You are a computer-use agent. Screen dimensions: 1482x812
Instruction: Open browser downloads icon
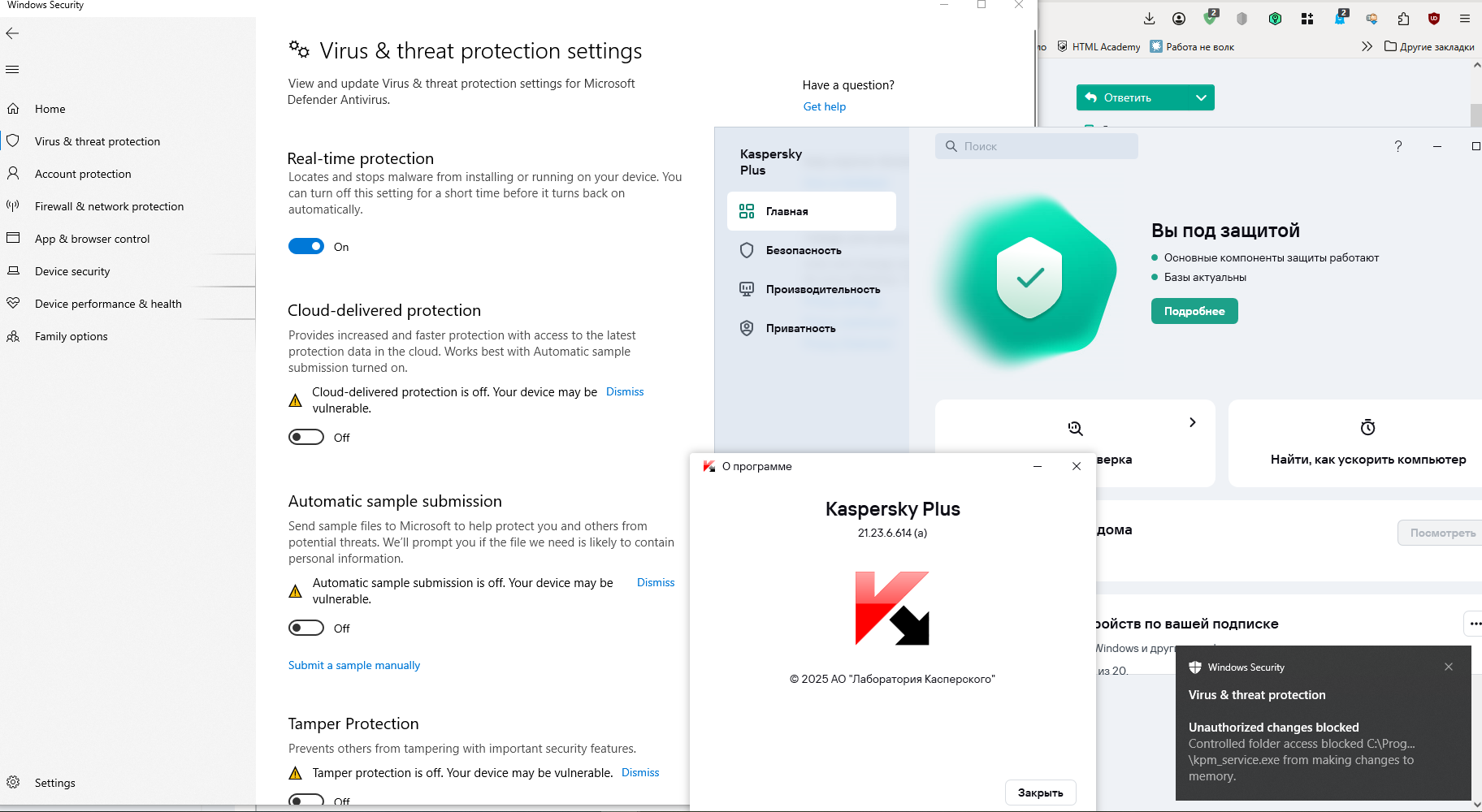tap(1149, 19)
